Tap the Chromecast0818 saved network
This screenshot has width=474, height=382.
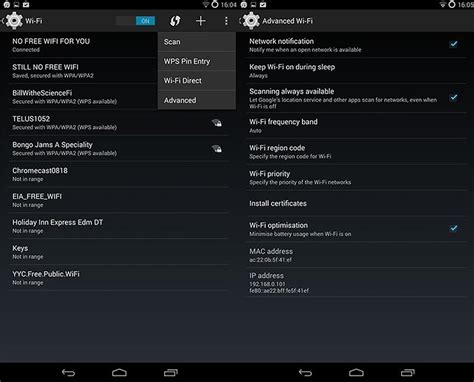[x=119, y=174]
